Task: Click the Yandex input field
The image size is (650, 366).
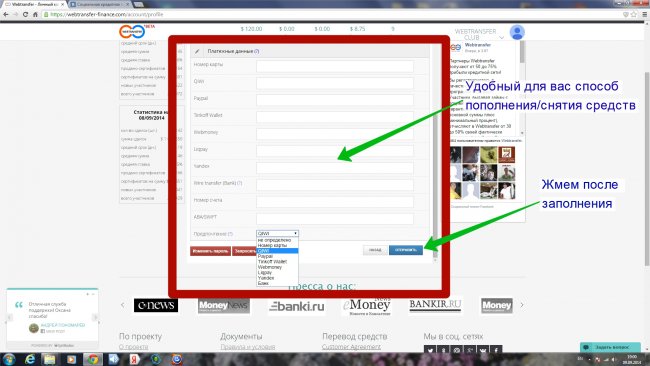Action: click(335, 168)
